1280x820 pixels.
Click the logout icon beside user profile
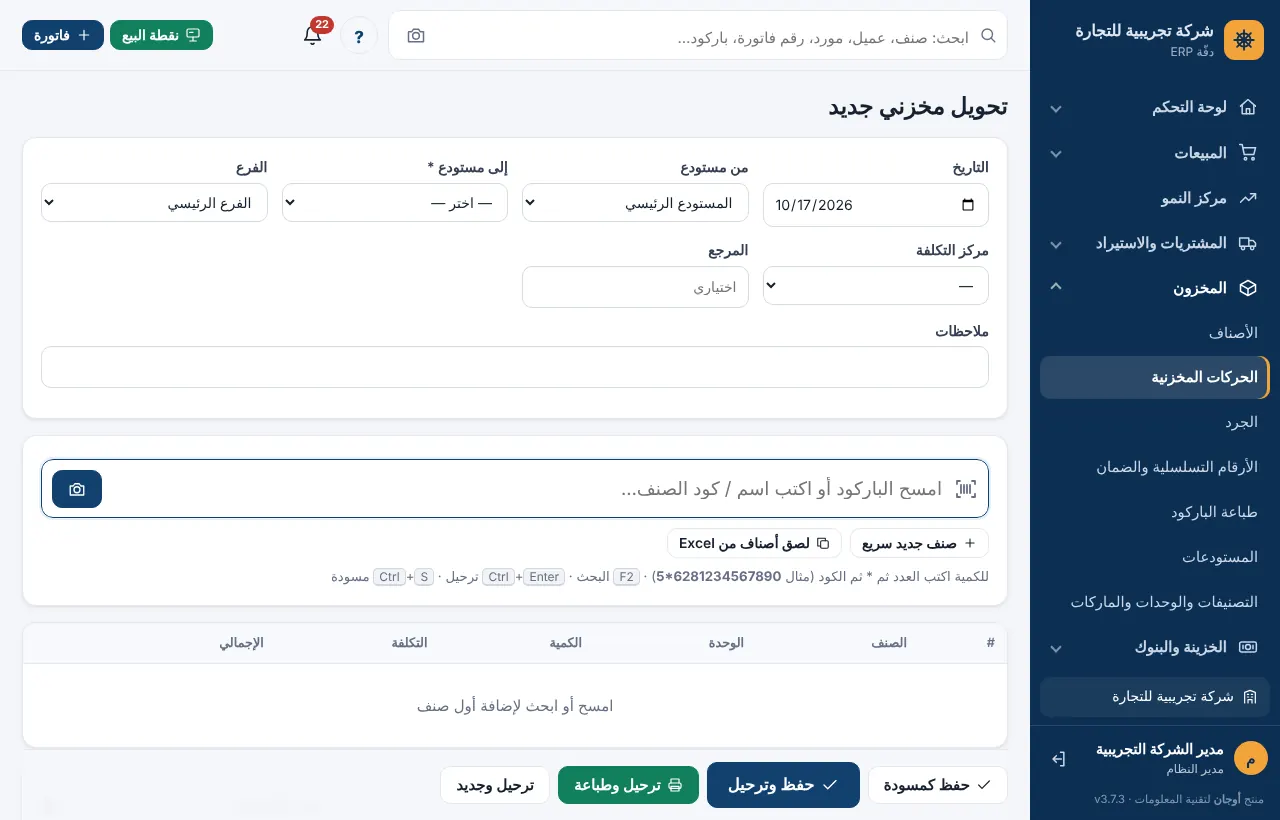[x=1058, y=759]
